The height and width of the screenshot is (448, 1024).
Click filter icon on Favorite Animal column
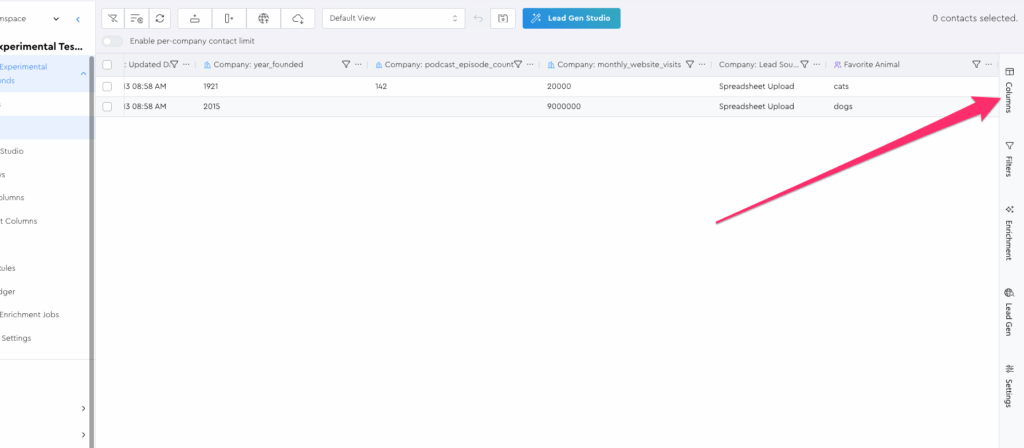[976, 64]
